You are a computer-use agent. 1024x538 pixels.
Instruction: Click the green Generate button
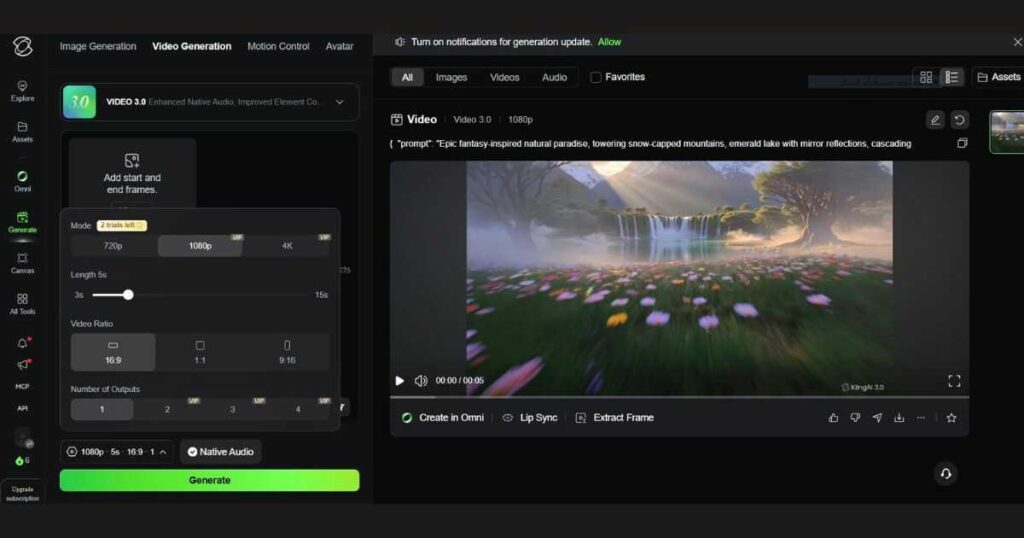click(x=210, y=480)
